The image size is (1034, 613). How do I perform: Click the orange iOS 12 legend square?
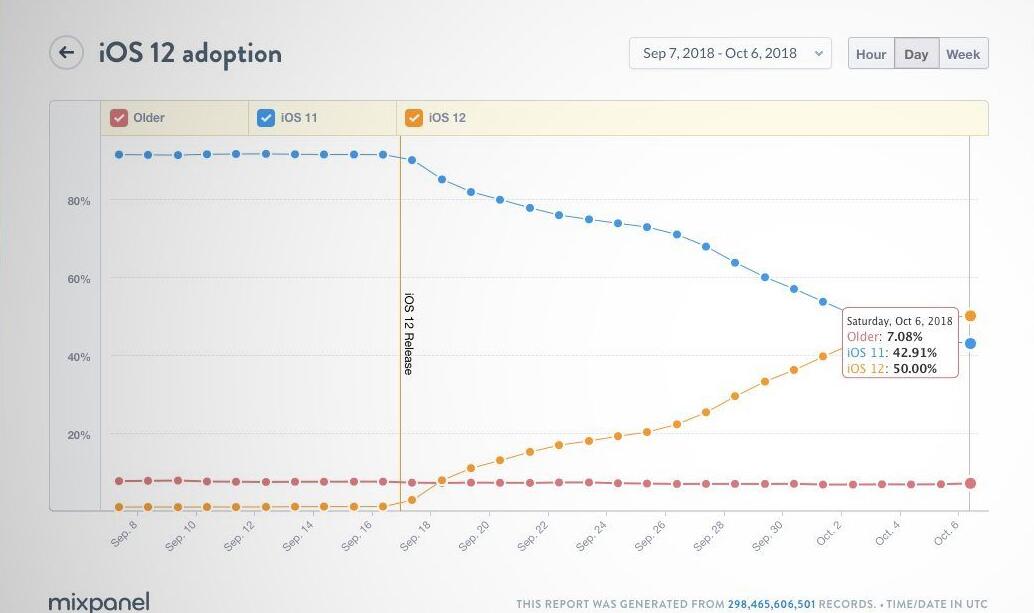click(413, 117)
